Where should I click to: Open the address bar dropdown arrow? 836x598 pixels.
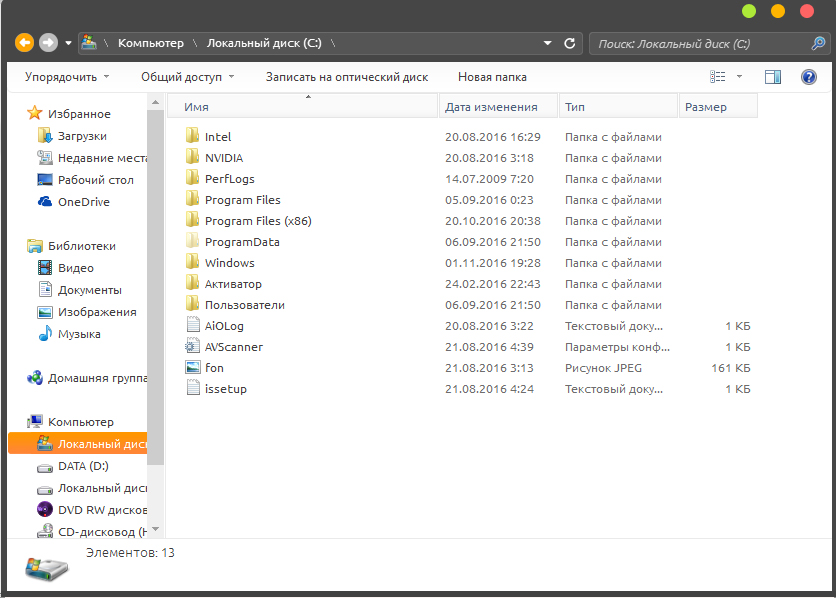pyautogui.click(x=547, y=44)
